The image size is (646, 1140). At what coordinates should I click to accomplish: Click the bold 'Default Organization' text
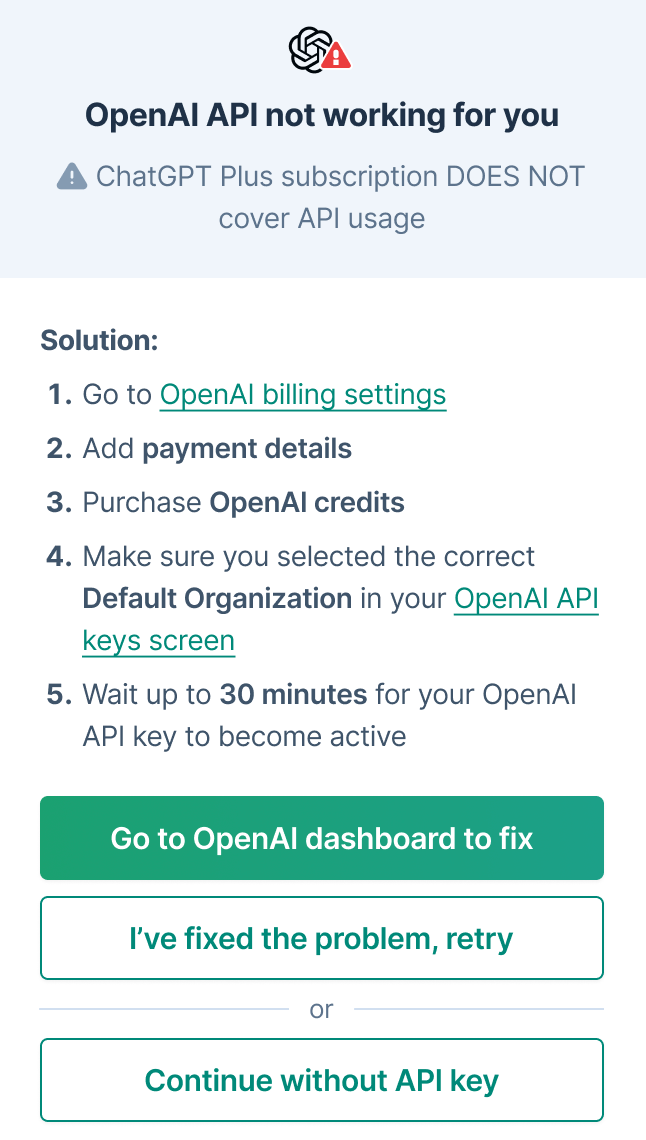tap(217, 599)
